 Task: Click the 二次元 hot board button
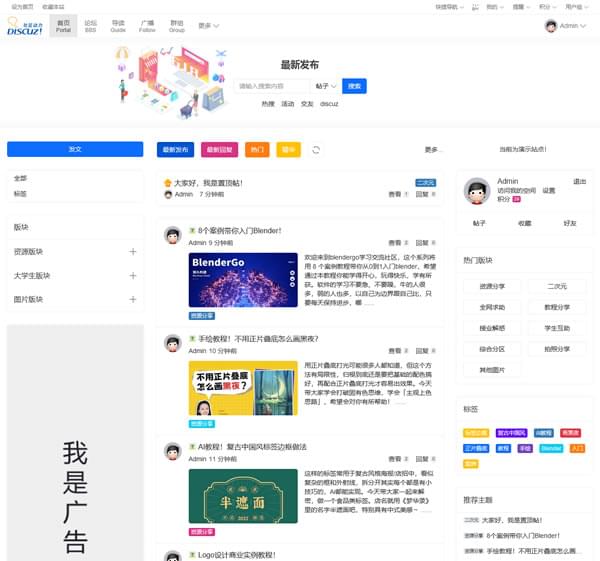pyautogui.click(x=557, y=286)
